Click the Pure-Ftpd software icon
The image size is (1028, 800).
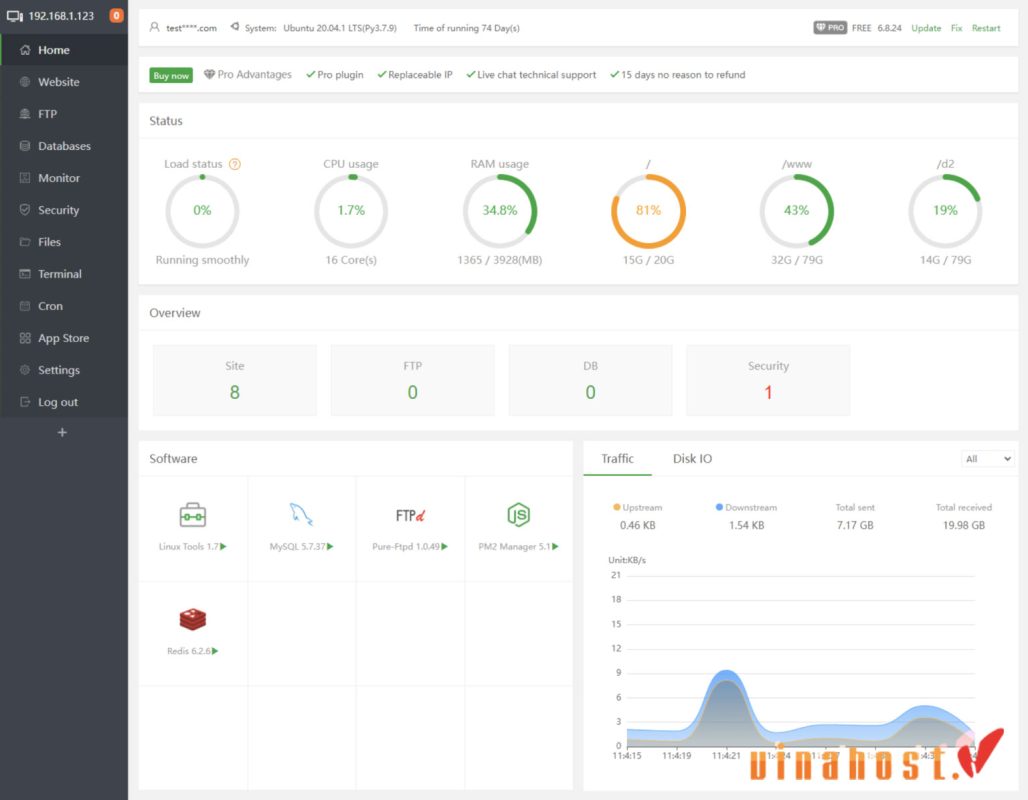[408, 515]
